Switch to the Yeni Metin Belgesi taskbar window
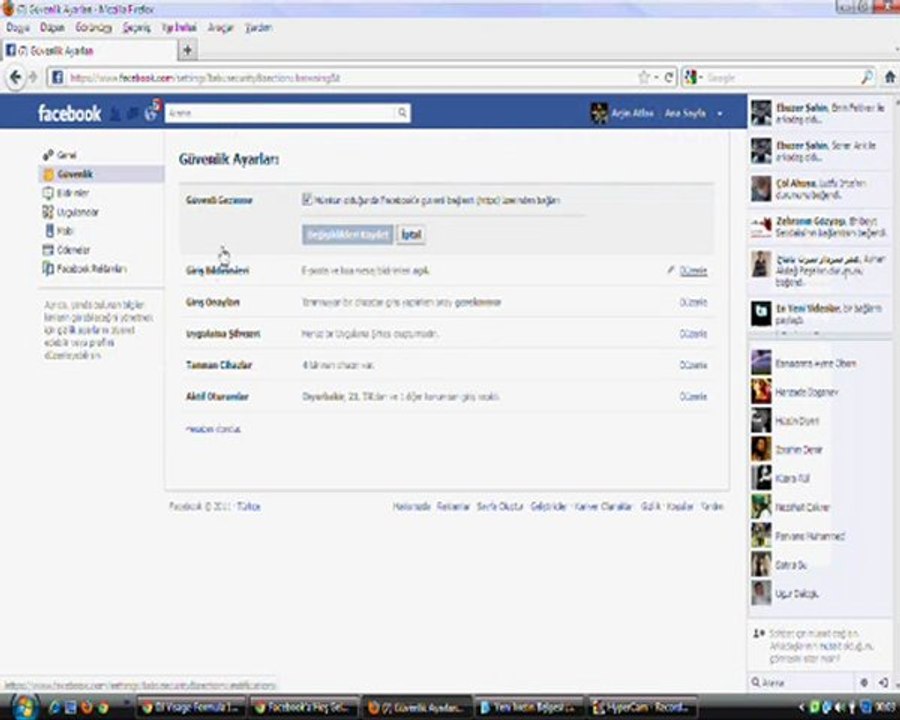Viewport: 900px width, 720px height. (529, 707)
